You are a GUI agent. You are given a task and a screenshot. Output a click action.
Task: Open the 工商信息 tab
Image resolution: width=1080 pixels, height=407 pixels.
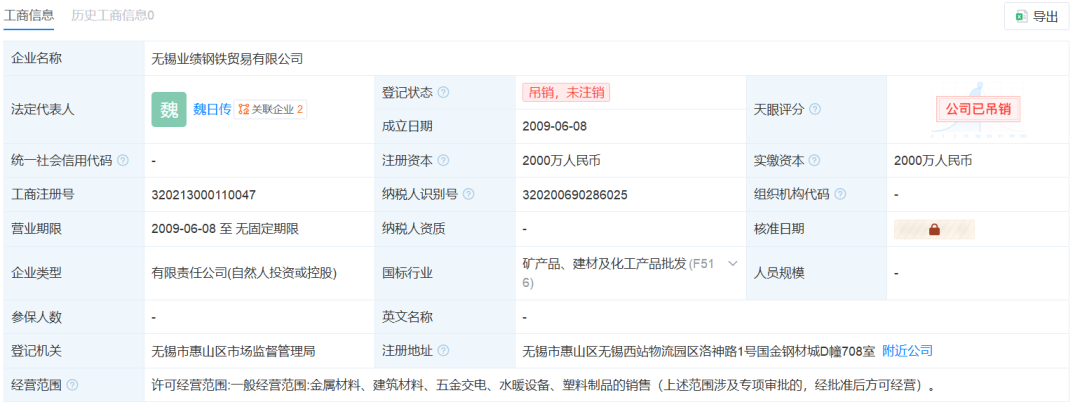click(x=29, y=15)
